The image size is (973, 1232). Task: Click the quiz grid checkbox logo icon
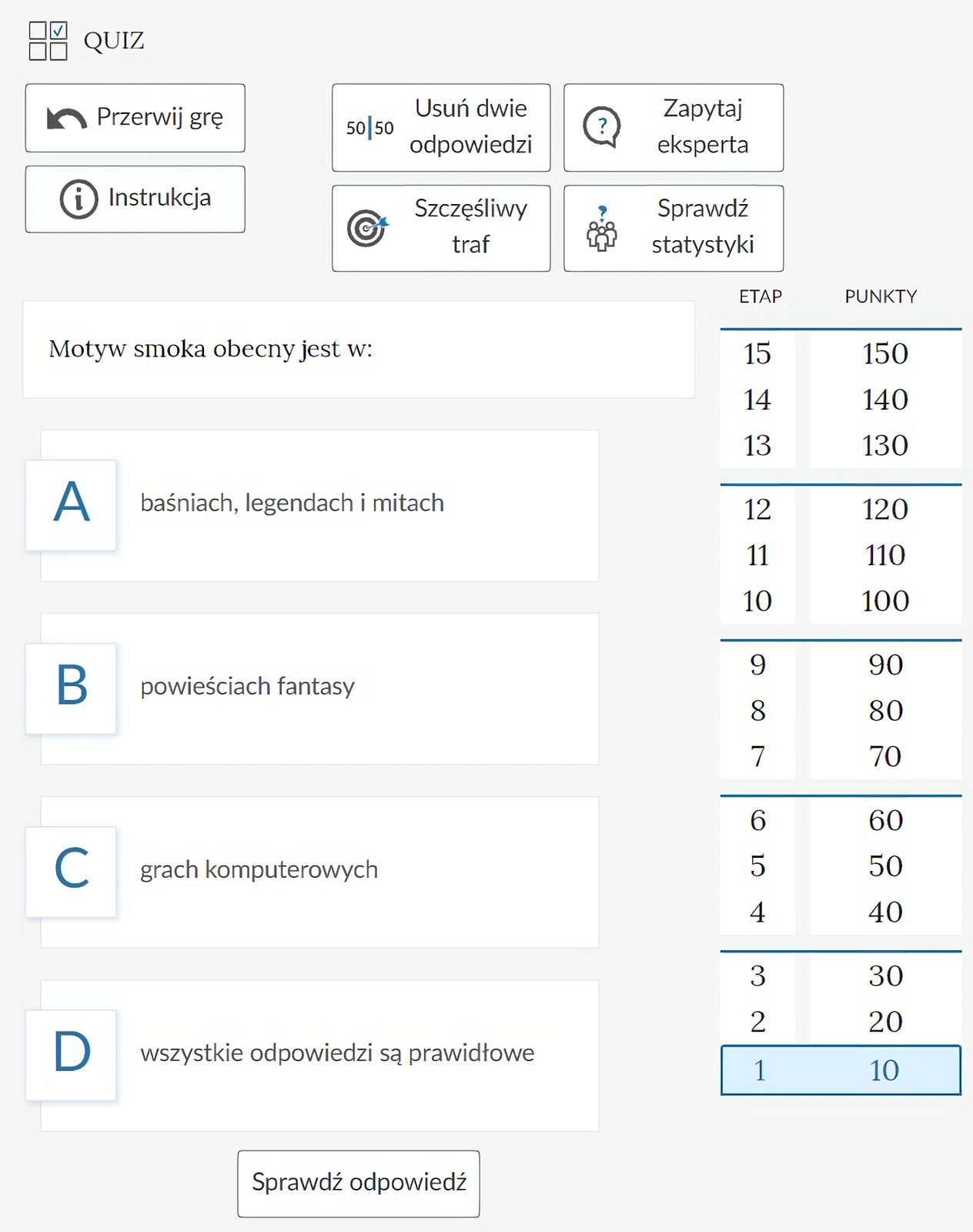(x=48, y=41)
